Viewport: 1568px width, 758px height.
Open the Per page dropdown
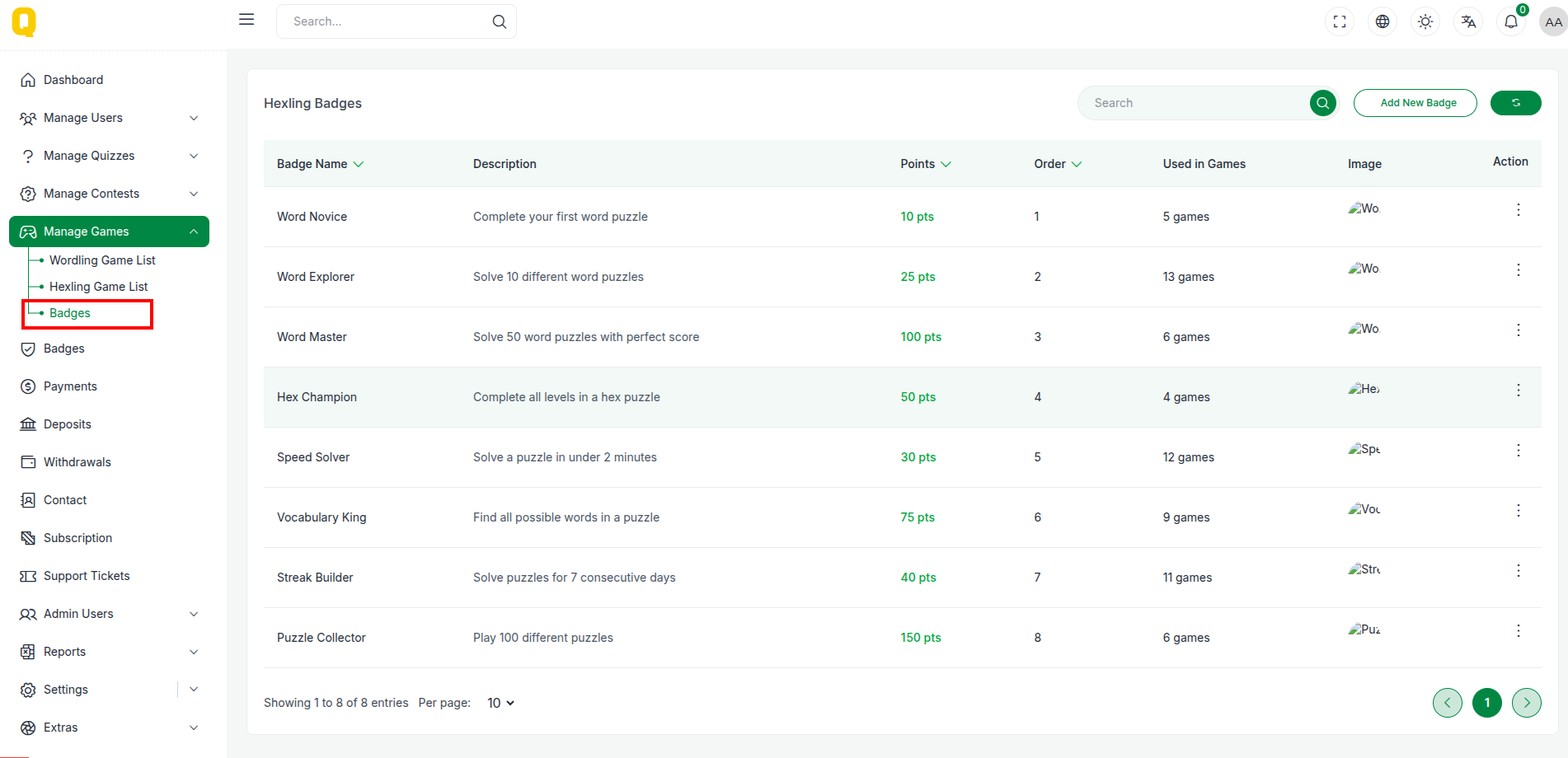click(500, 703)
